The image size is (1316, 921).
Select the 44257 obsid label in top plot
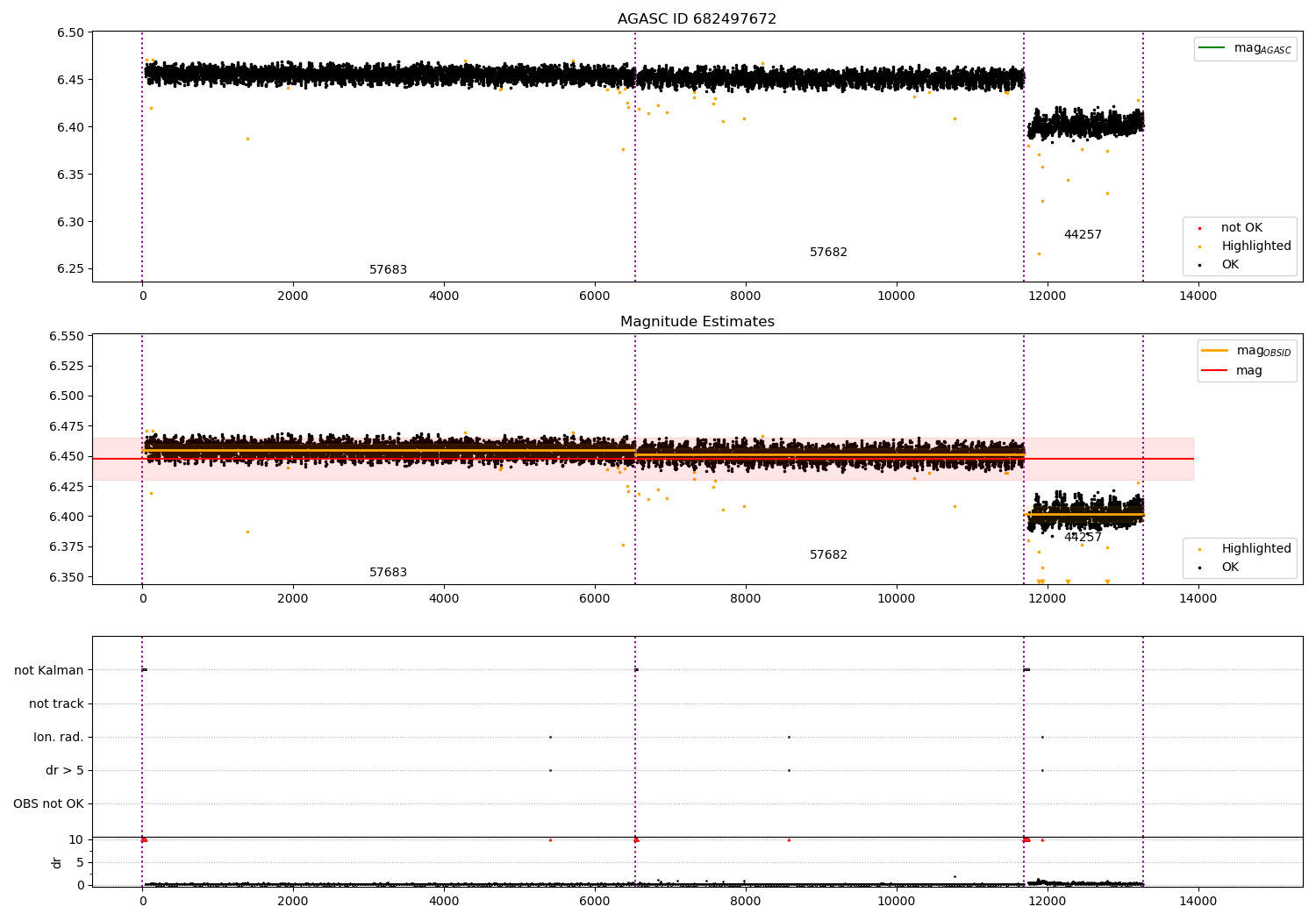click(x=1083, y=235)
